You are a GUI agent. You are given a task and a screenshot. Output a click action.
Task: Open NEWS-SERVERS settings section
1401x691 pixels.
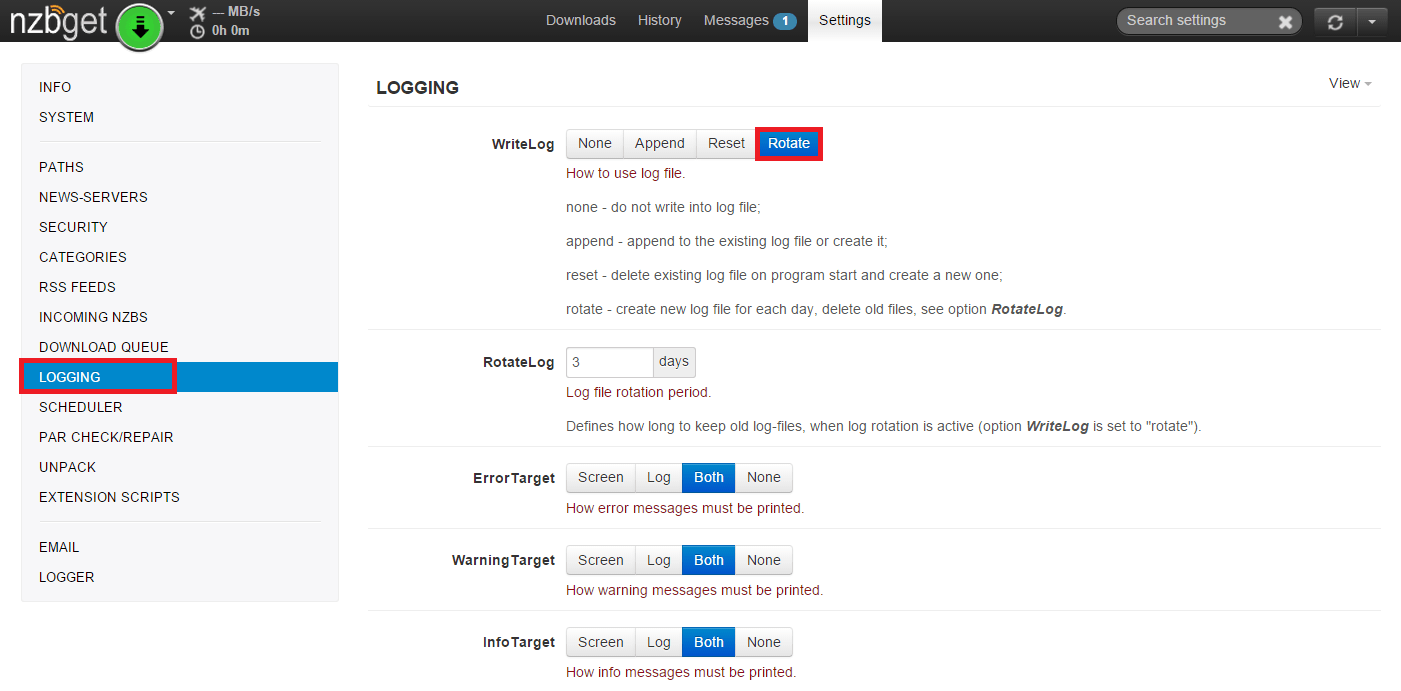coord(93,197)
